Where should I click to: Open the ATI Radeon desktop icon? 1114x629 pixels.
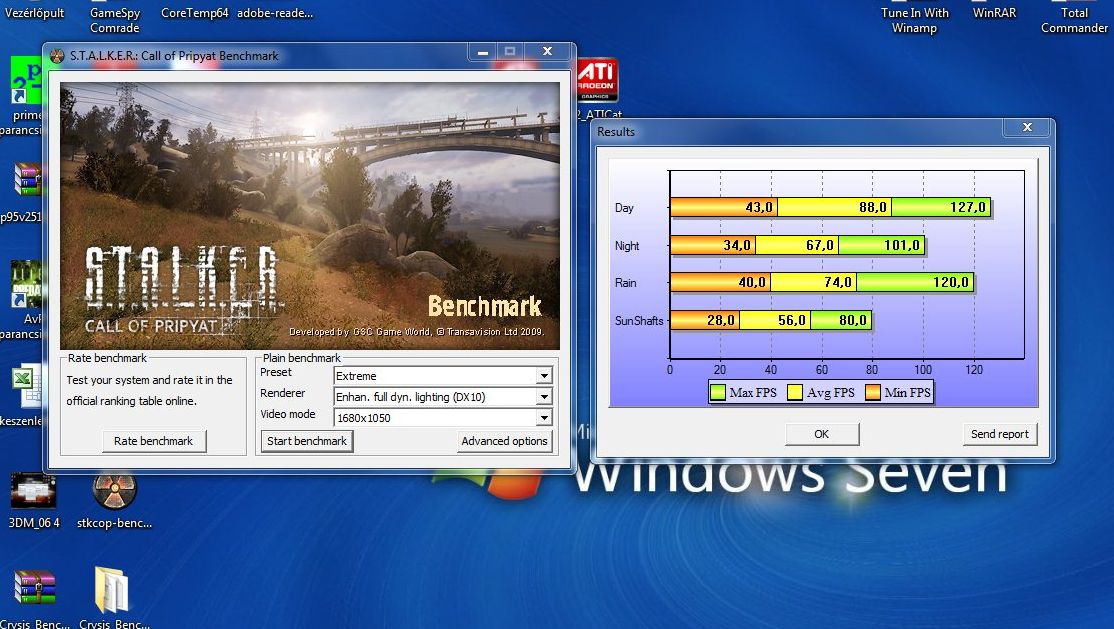point(597,80)
